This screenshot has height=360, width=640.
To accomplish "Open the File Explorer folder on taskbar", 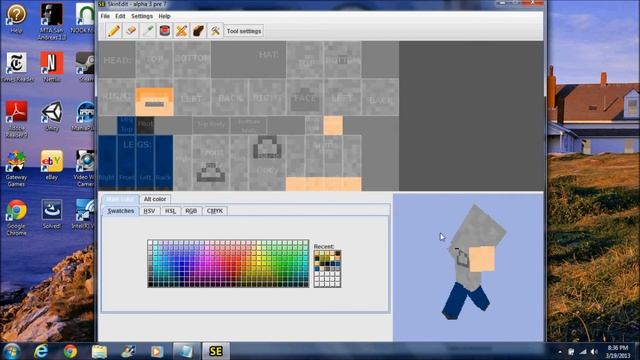I will point(99,351).
